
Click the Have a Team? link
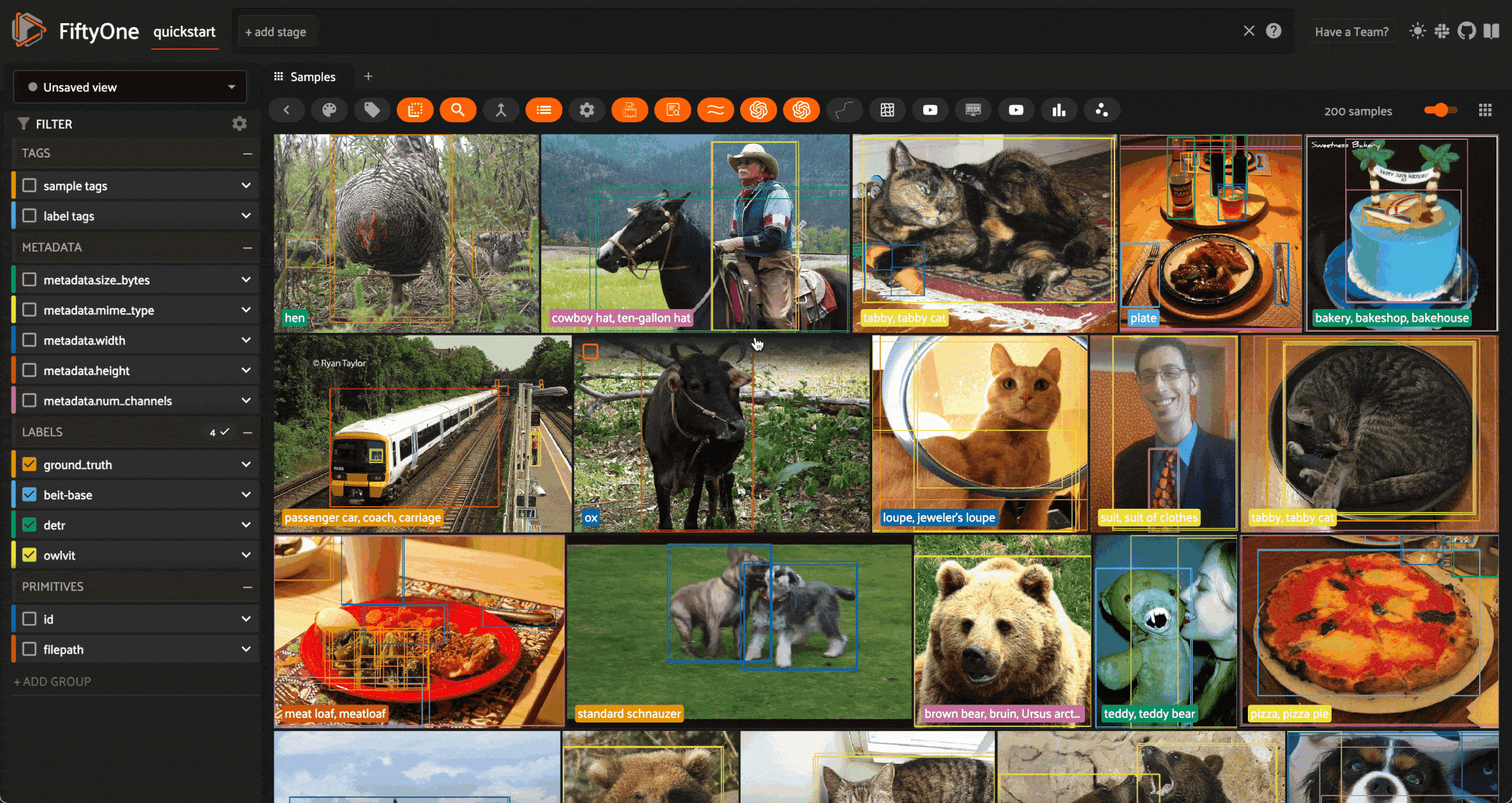coord(1351,32)
